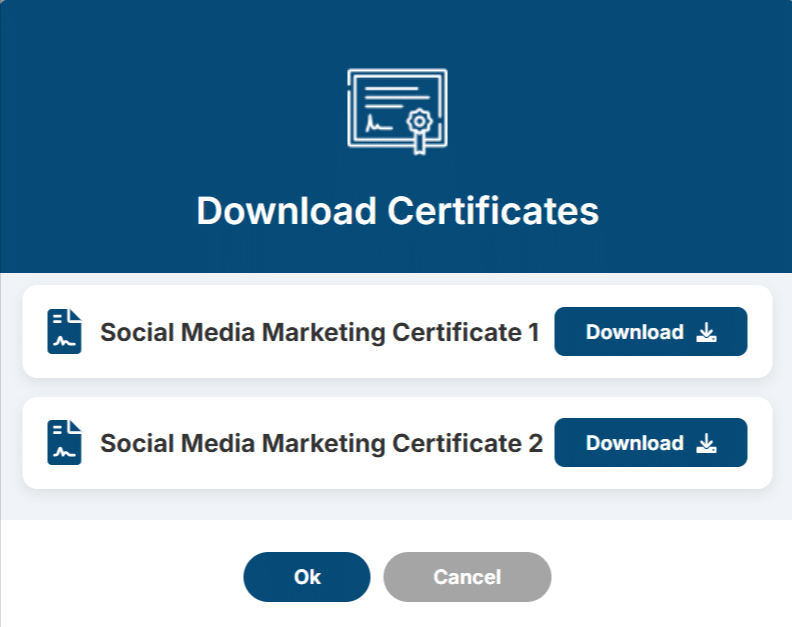This screenshot has height=627, width=792.
Task: Dismiss the dialog with Cancel
Action: (467, 576)
